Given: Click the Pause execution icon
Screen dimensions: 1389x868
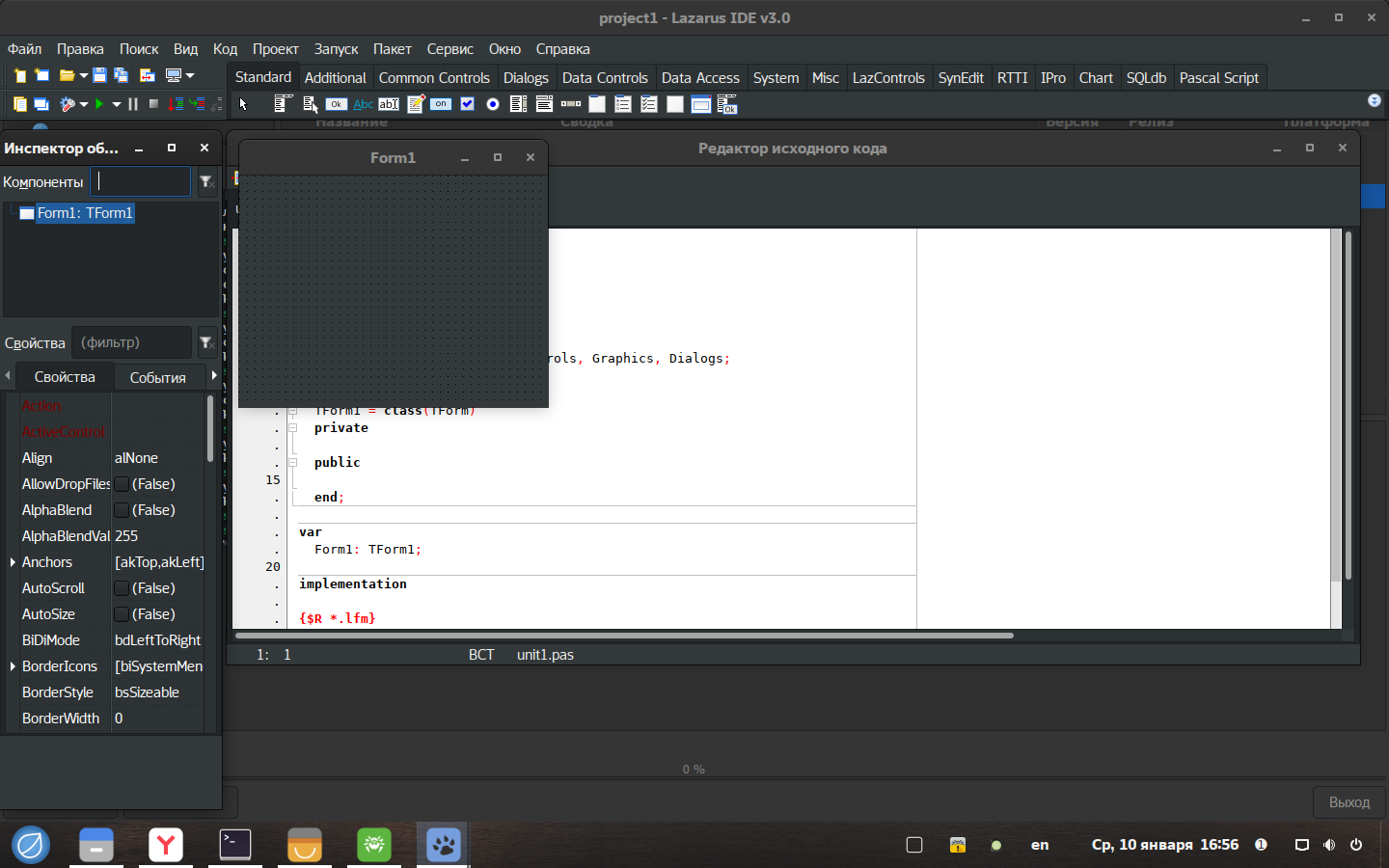Looking at the screenshot, I should [x=133, y=104].
